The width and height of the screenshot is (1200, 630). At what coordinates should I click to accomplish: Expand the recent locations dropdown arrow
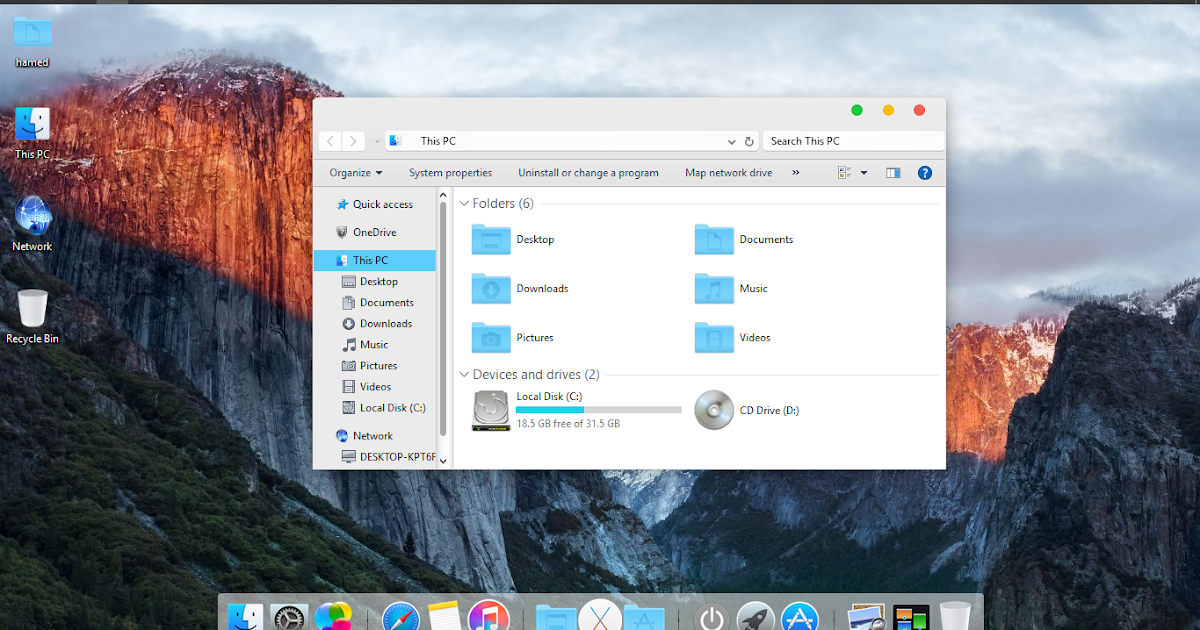[377, 142]
